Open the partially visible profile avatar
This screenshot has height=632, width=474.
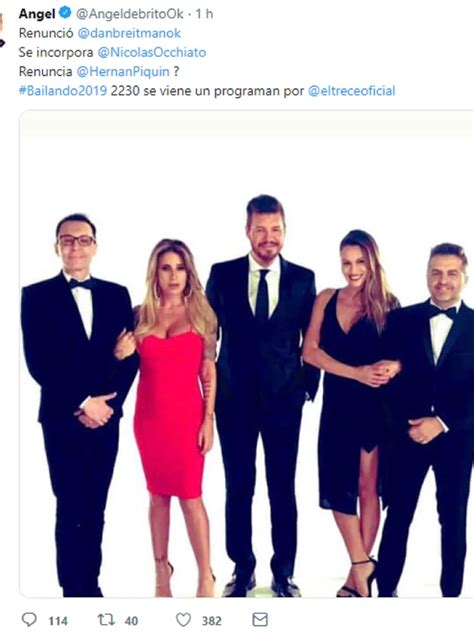2,30
